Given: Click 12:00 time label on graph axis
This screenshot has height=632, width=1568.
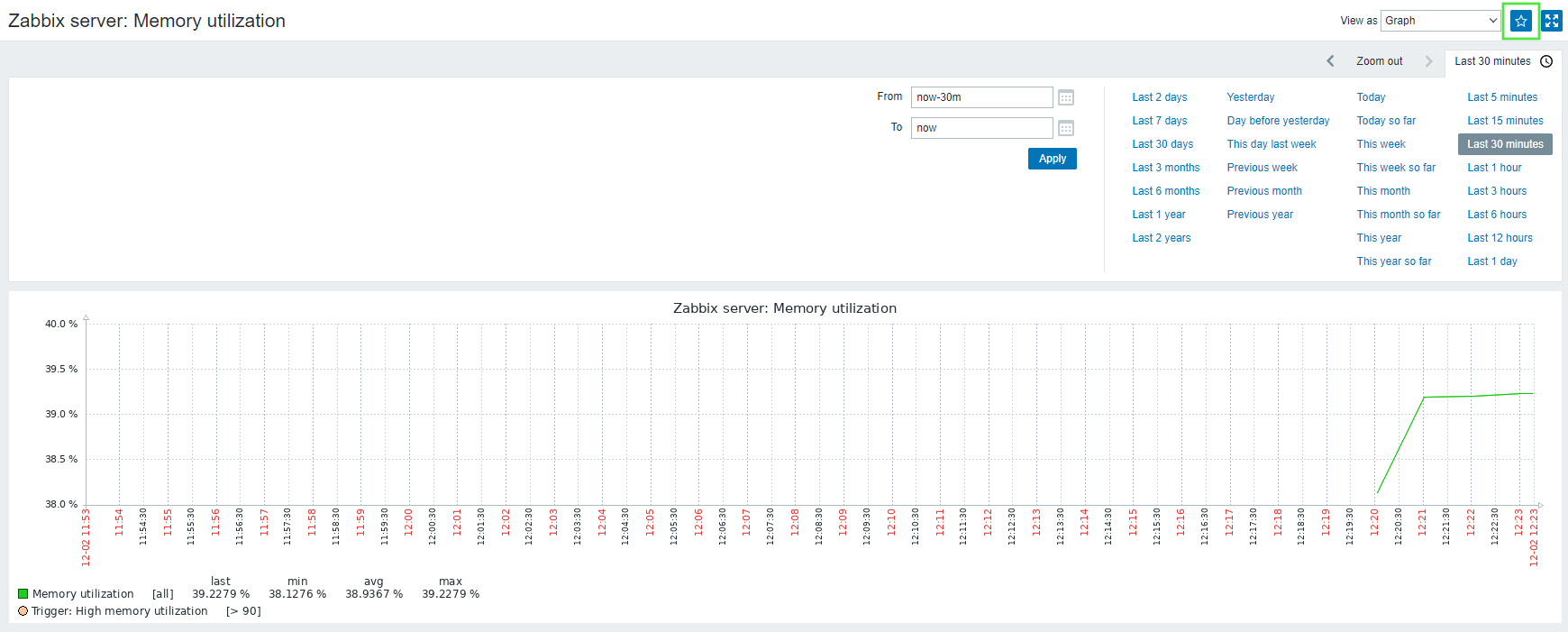Looking at the screenshot, I should pos(408,523).
